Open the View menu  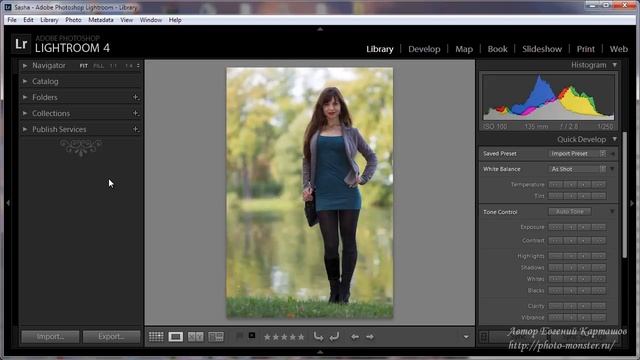click(x=127, y=20)
